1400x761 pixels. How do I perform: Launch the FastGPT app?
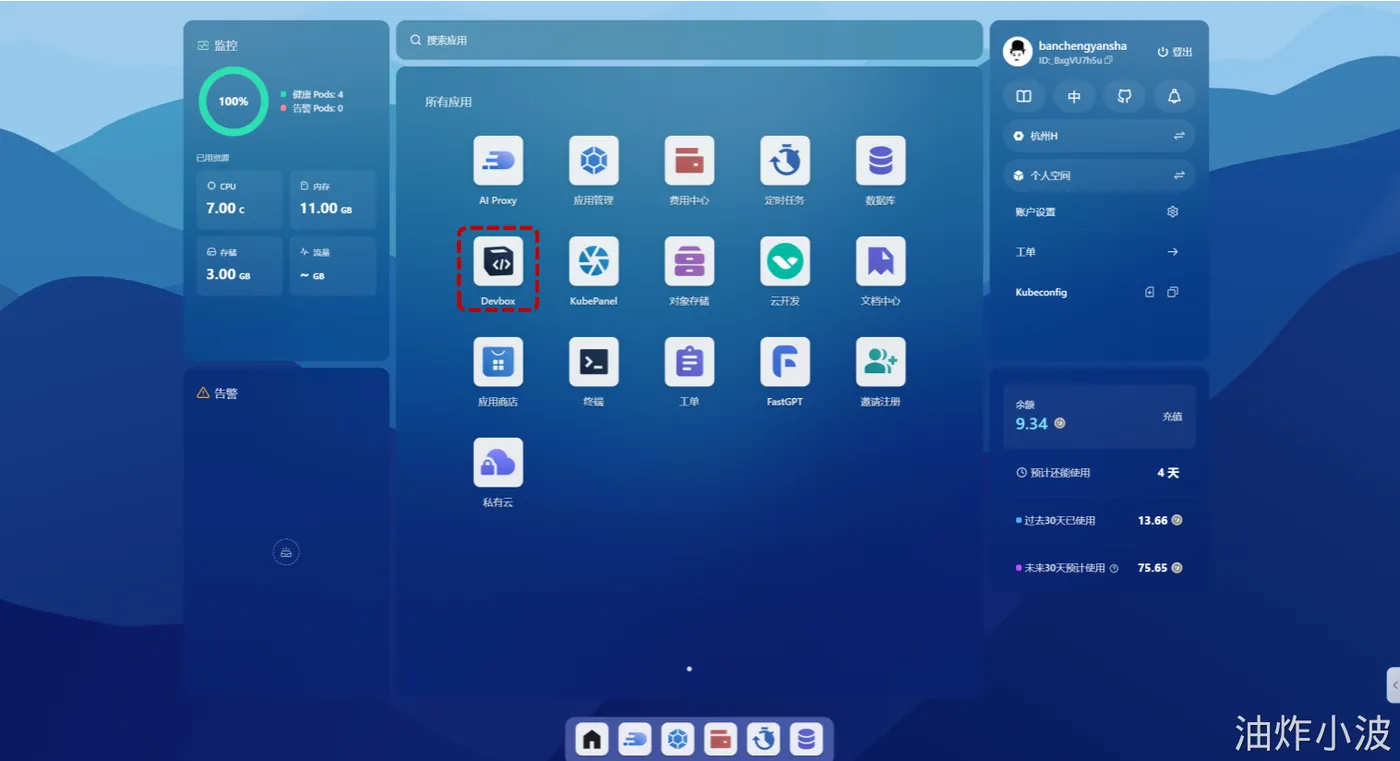coord(785,362)
